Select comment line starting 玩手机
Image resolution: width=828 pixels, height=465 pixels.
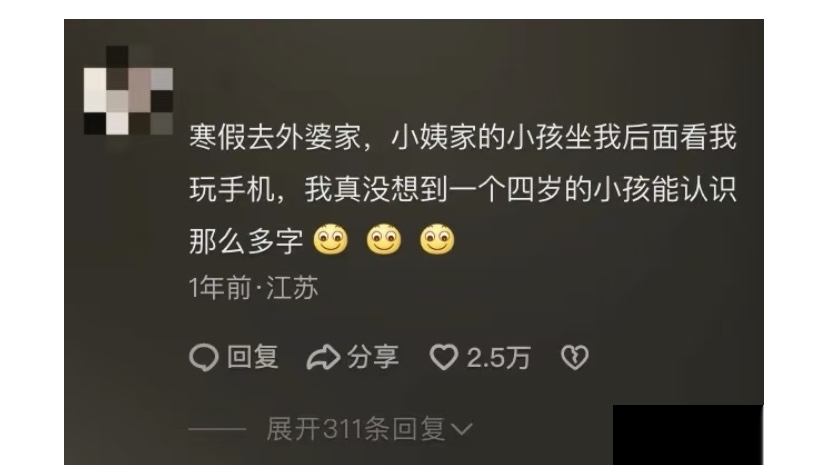tap(463, 189)
